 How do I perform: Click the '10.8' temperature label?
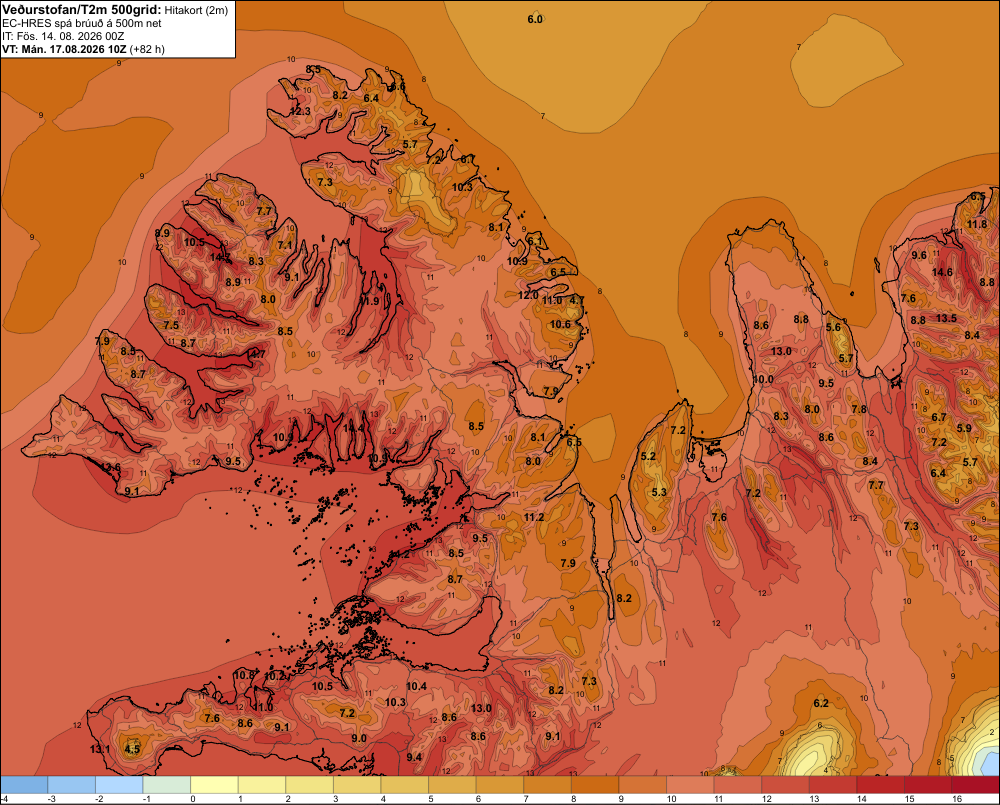(x=244, y=675)
